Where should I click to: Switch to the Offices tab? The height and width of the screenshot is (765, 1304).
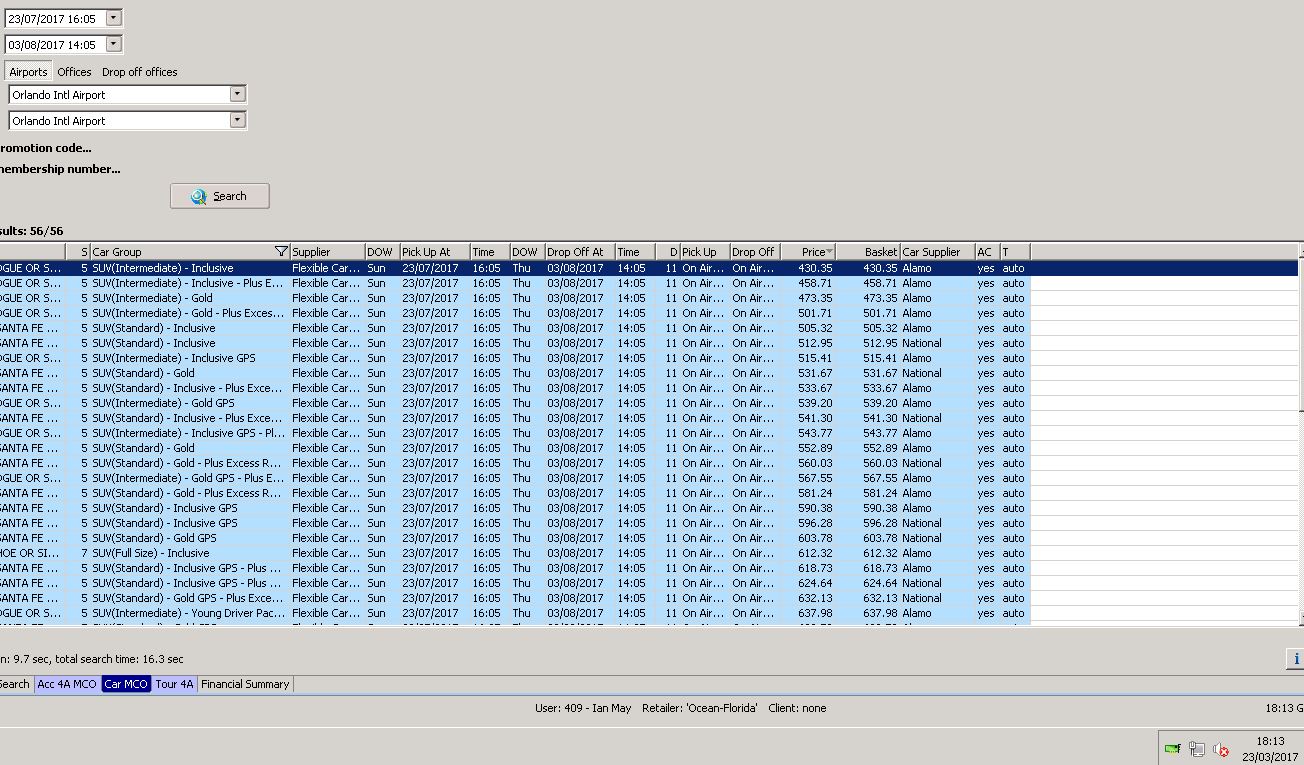(x=74, y=72)
